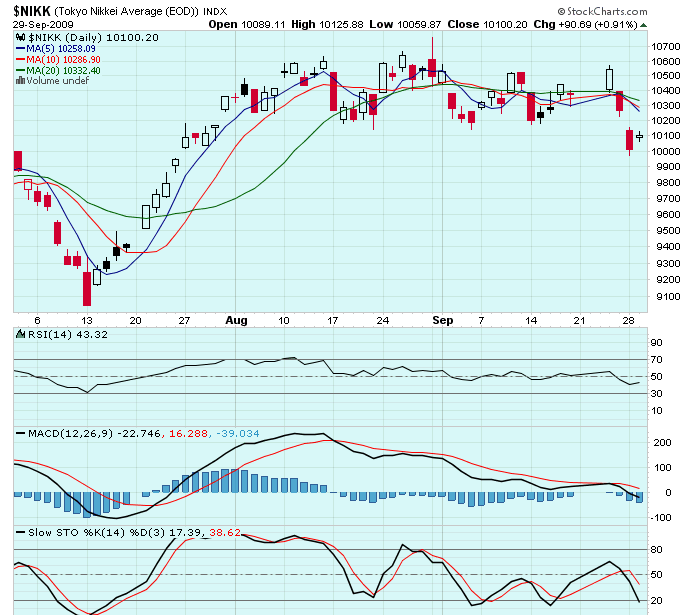This screenshot has height=615, width=694.
Task: Click the 24 date marker on the axis
Action: click(382, 321)
